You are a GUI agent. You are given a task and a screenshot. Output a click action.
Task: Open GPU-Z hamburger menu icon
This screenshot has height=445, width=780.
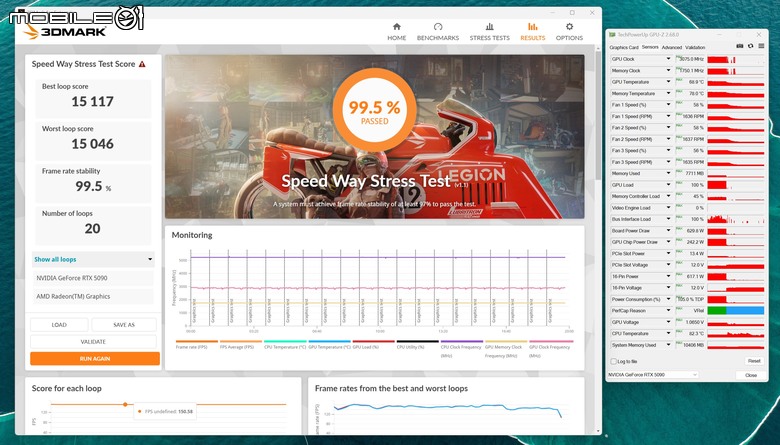pyautogui.click(x=761, y=46)
